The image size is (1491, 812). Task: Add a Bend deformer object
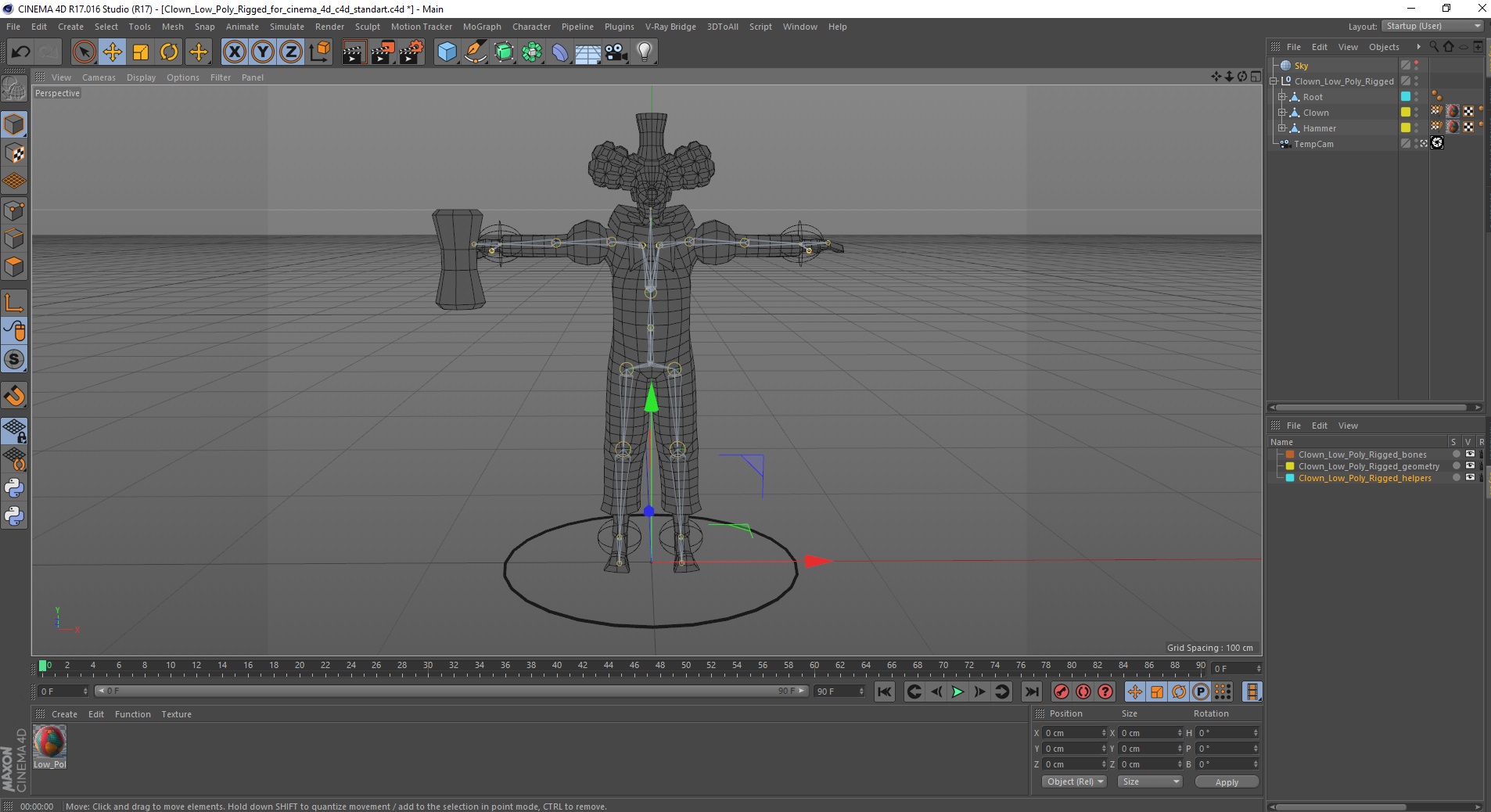(560, 52)
